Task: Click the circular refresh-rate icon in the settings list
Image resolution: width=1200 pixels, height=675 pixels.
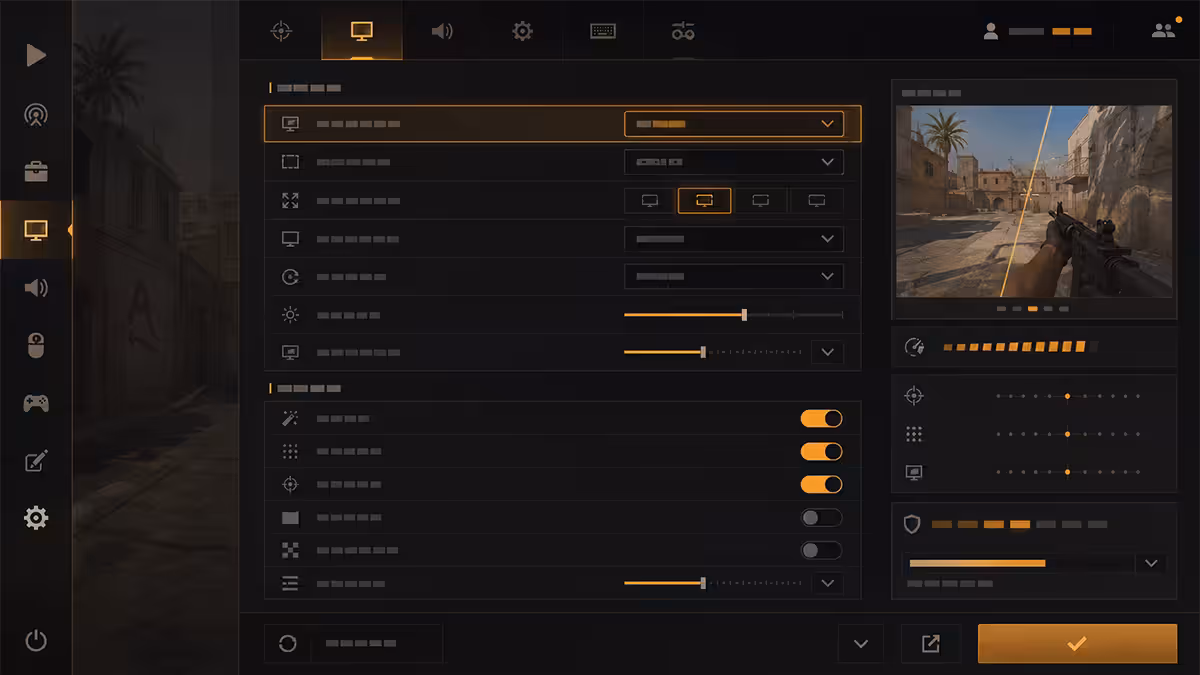Action: coord(290,277)
